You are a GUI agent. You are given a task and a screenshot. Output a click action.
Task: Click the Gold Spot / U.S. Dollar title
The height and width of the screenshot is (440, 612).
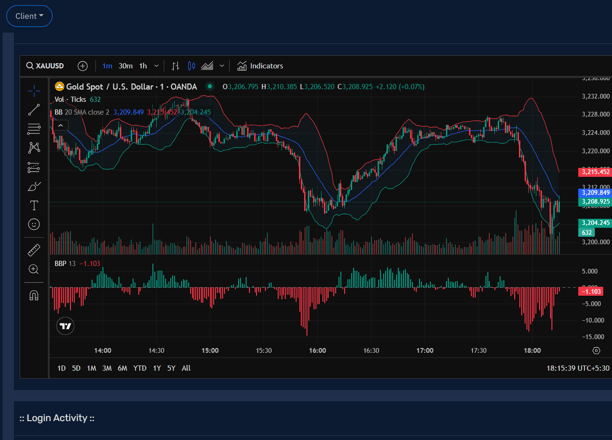[131, 87]
